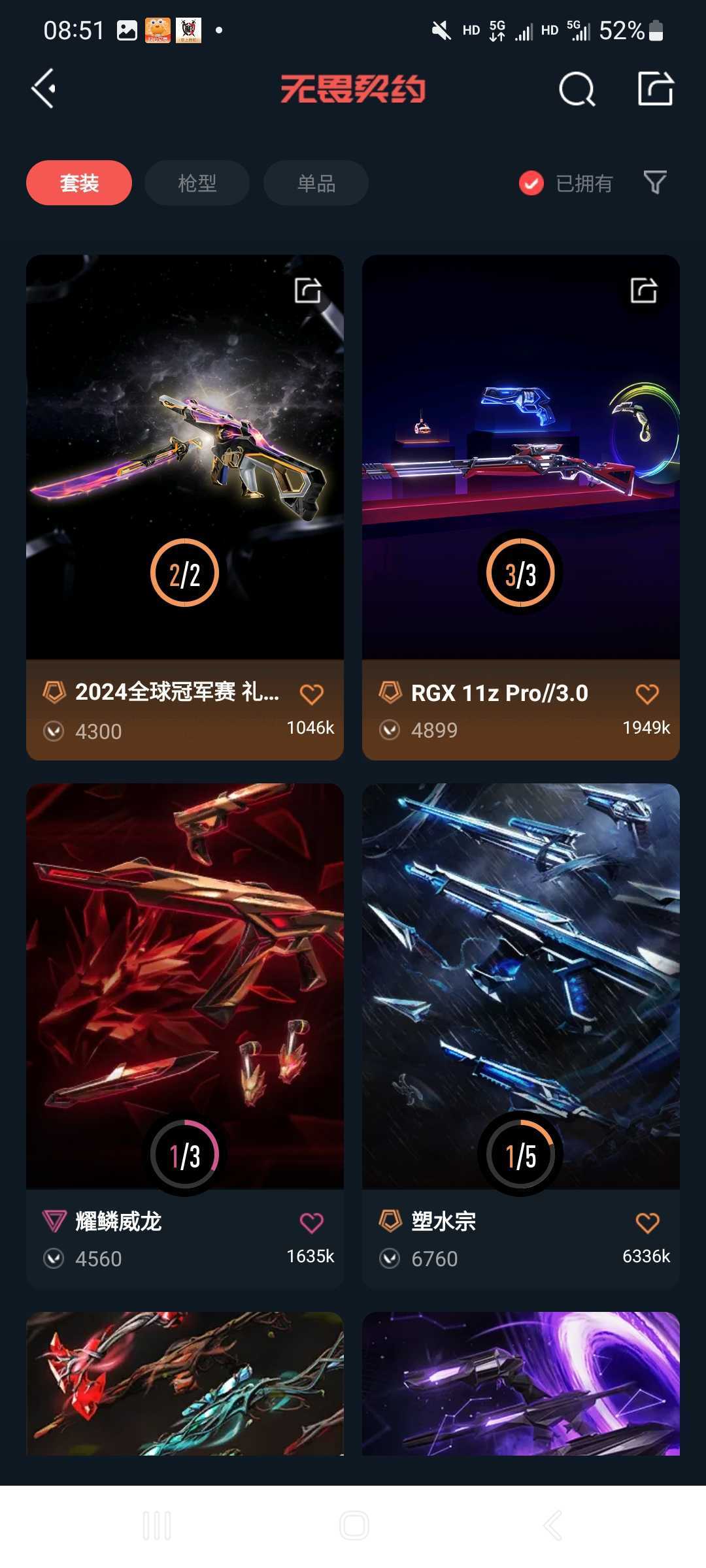Share the 2024全球冠军赛 bundle card

pyautogui.click(x=308, y=290)
